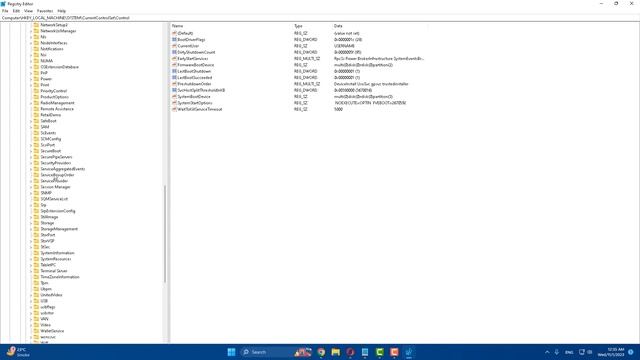Click the CurrentUser string value icon
The height and width of the screenshot is (360, 640).
pyautogui.click(x=174, y=46)
